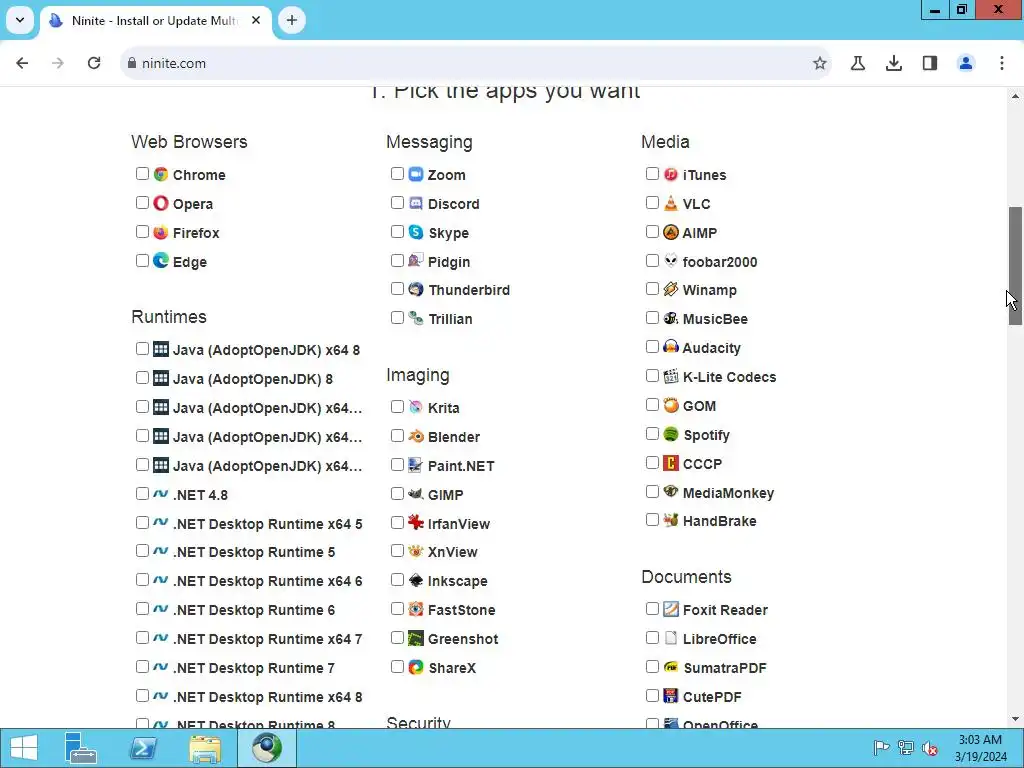Select the Java (AdoptOpenJDK) 8 checkbox
Viewport: 1024px width, 768px height.
point(142,378)
